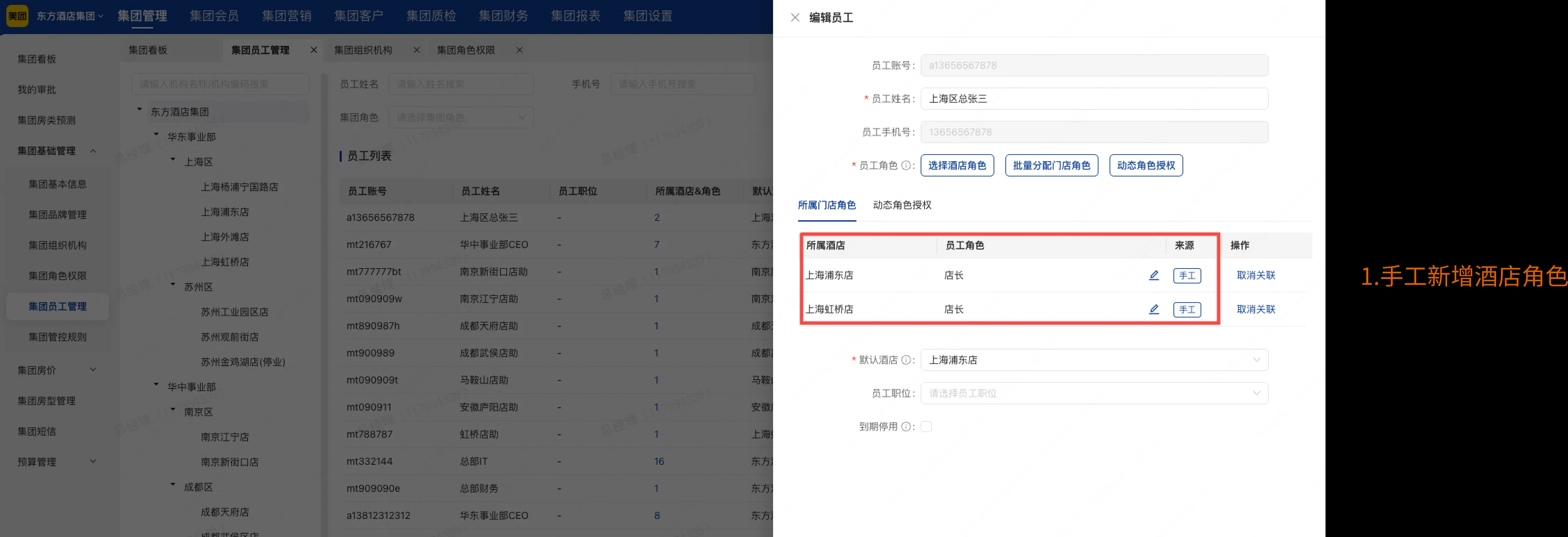Enable the 到期停用 checkbox
The height and width of the screenshot is (537, 1568).
[927, 426]
